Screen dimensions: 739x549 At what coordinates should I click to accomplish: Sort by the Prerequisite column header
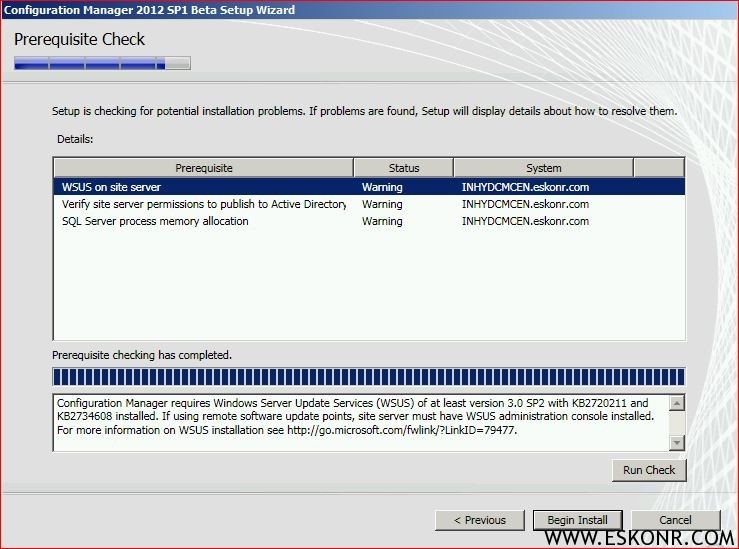point(204,168)
